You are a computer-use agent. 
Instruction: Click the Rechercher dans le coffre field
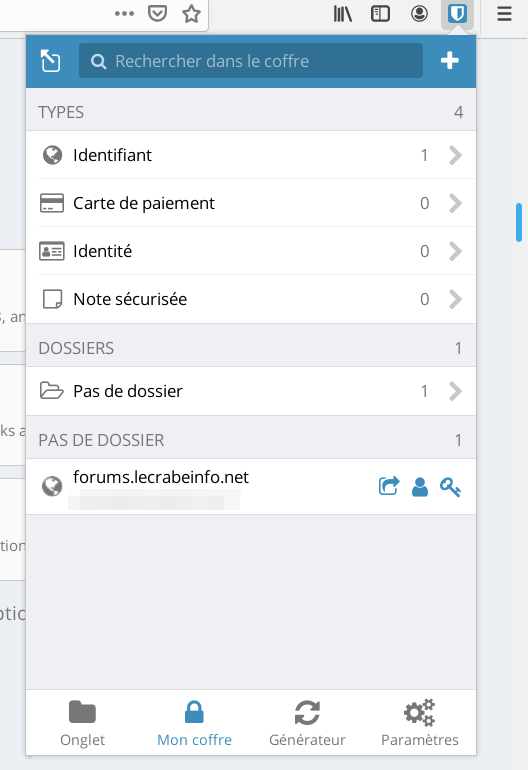250,61
